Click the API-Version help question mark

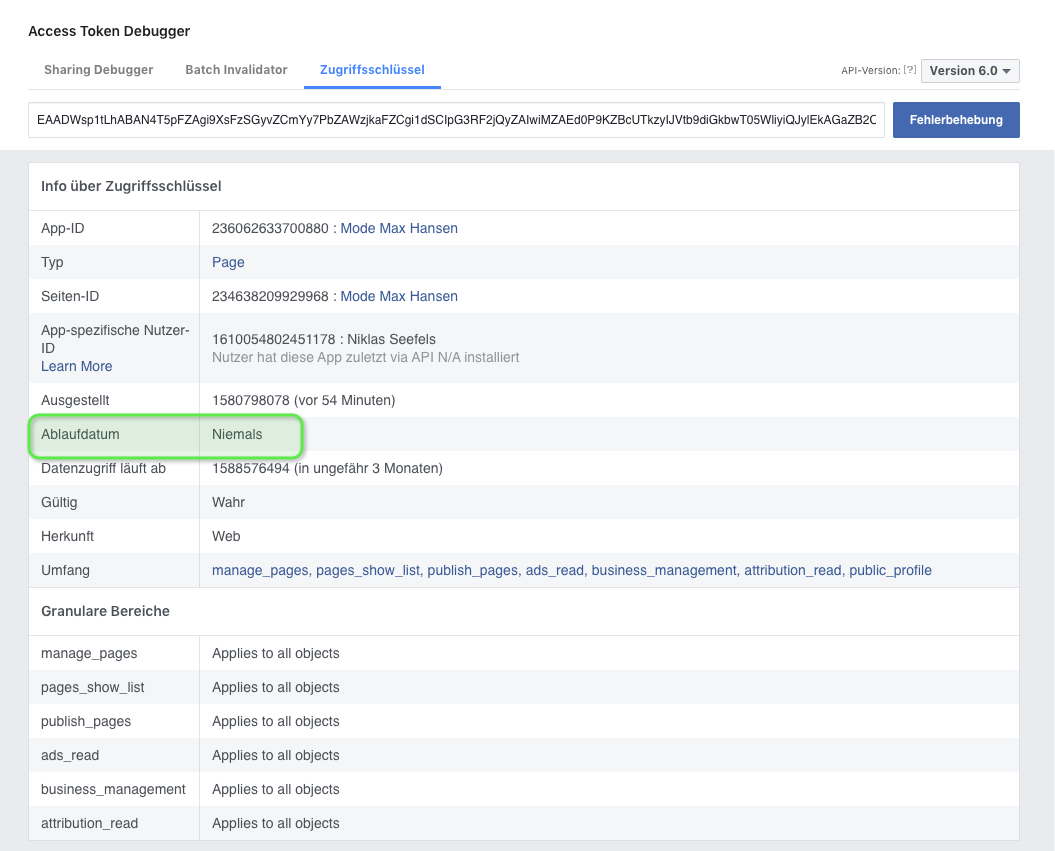pyautogui.click(x=909, y=71)
